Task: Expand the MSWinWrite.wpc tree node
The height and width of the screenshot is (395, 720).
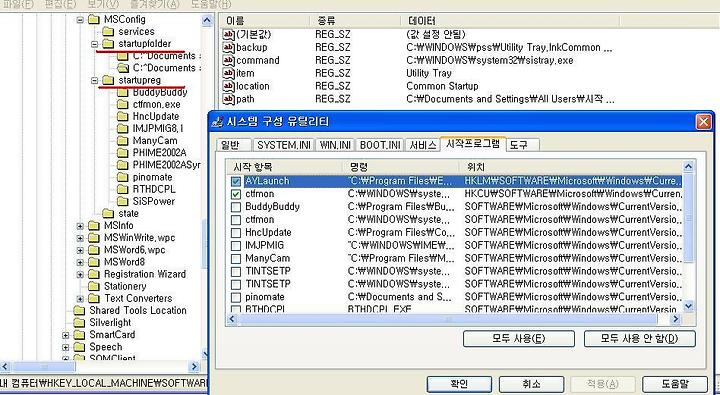Action: coord(80,238)
